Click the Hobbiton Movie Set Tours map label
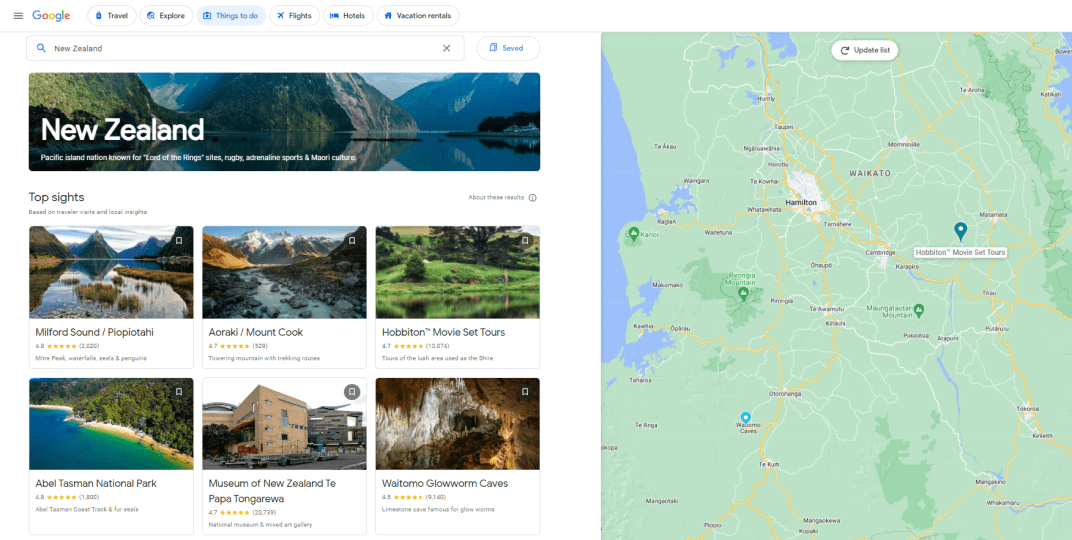The height and width of the screenshot is (540, 1072). click(x=960, y=252)
